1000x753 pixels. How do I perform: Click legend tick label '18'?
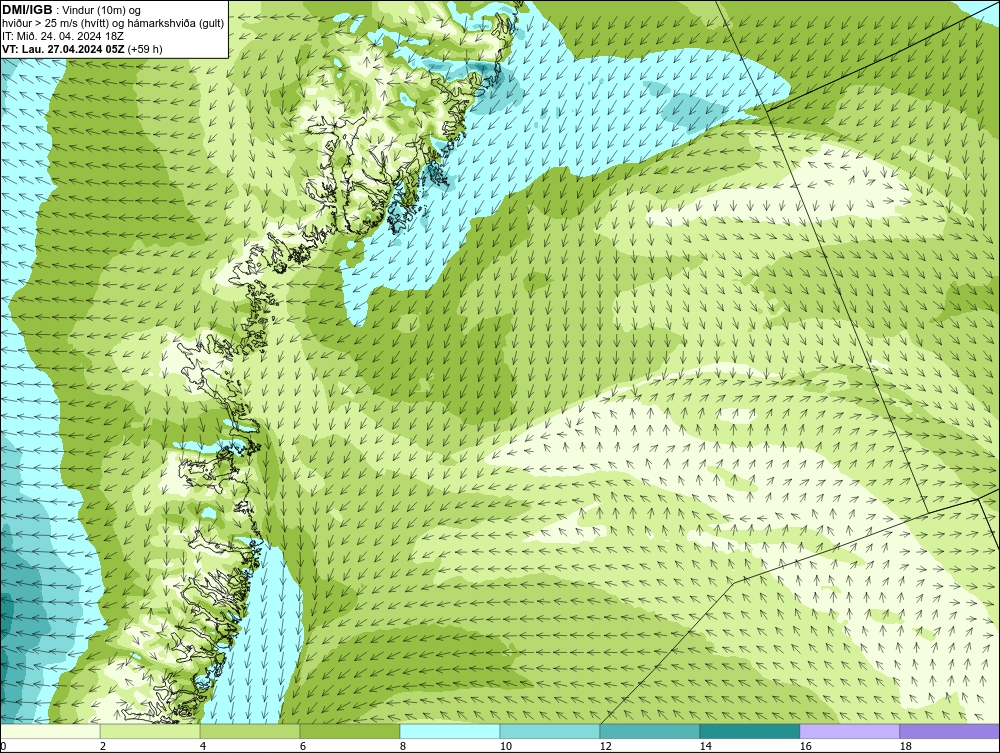[906, 746]
